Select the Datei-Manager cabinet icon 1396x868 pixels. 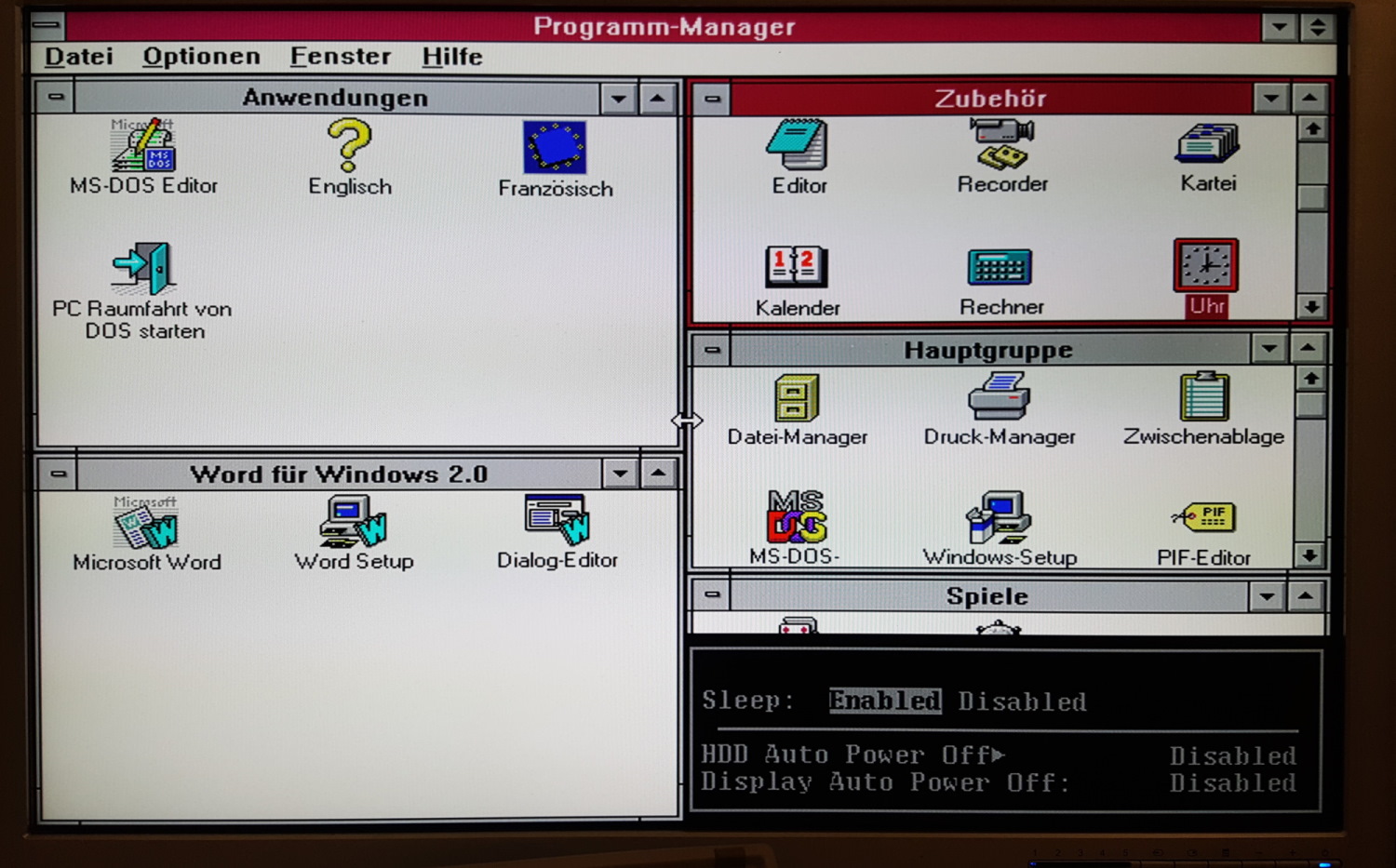click(797, 397)
